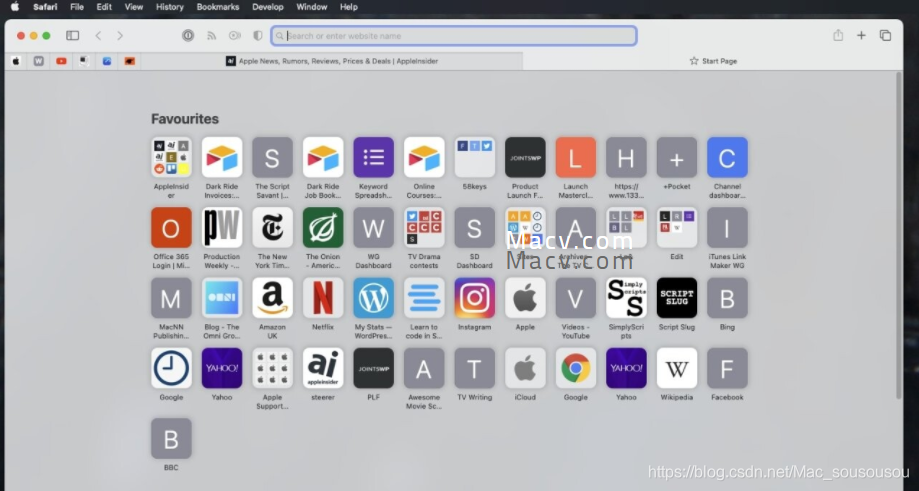Open Production Weekly favourite

[x=222, y=227]
